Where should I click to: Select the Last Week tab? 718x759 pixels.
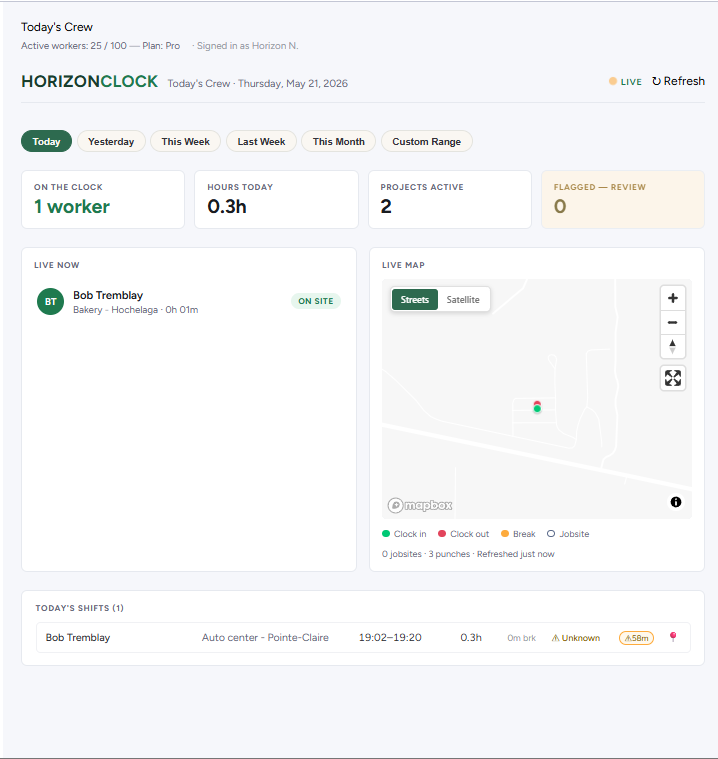[261, 141]
